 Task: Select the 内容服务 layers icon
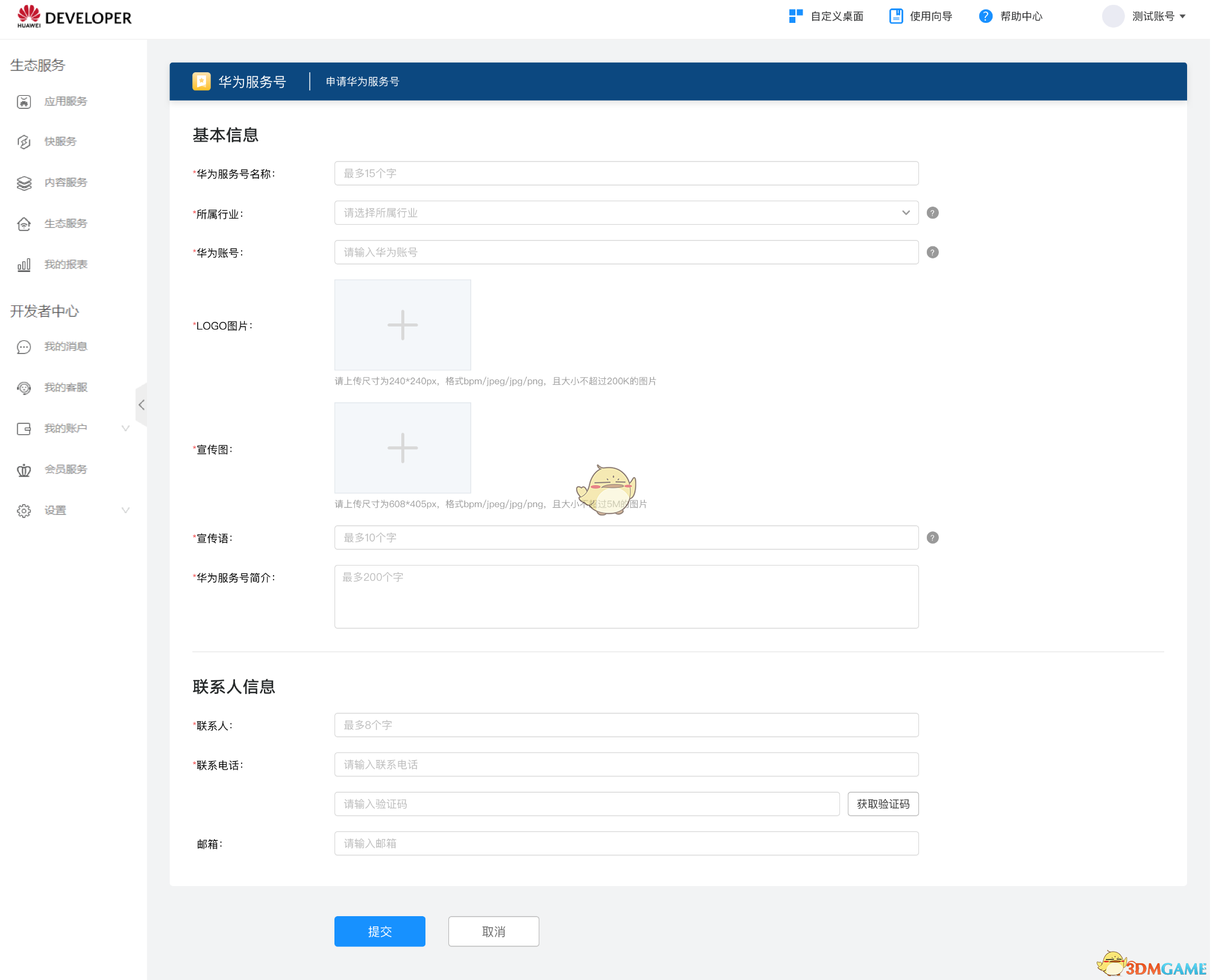coord(24,183)
